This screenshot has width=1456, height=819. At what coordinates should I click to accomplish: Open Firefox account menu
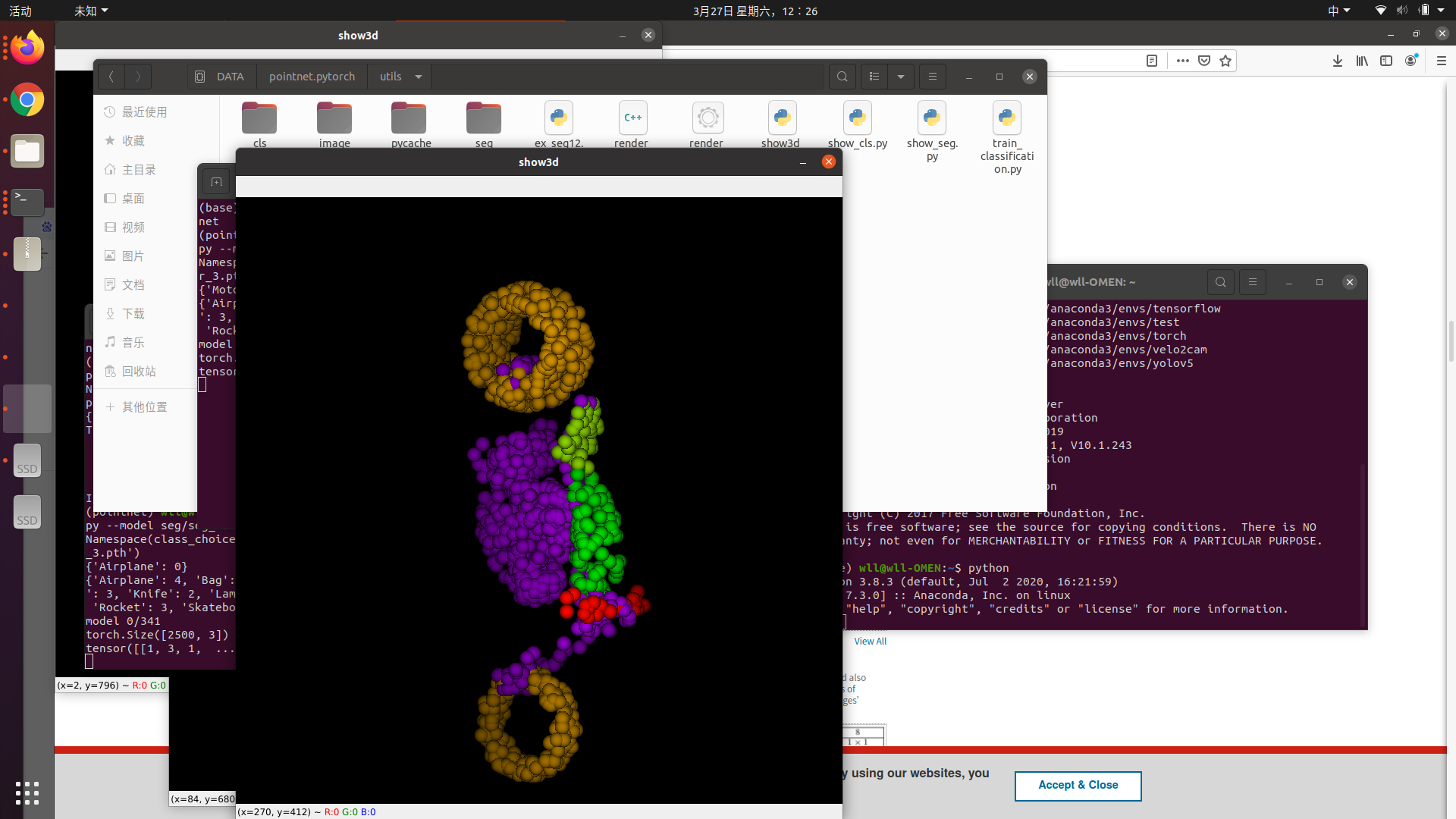point(1410,61)
